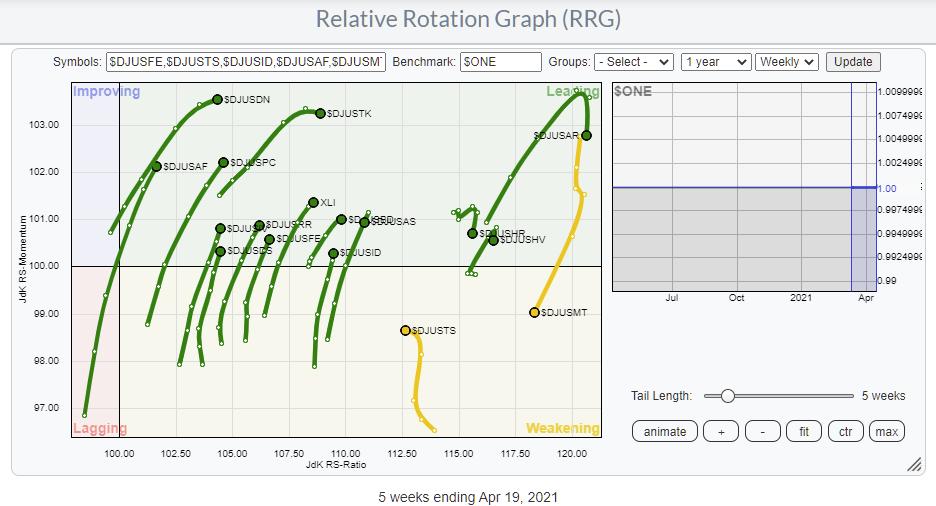
Task: Click the Symbols input field
Action: (x=245, y=61)
